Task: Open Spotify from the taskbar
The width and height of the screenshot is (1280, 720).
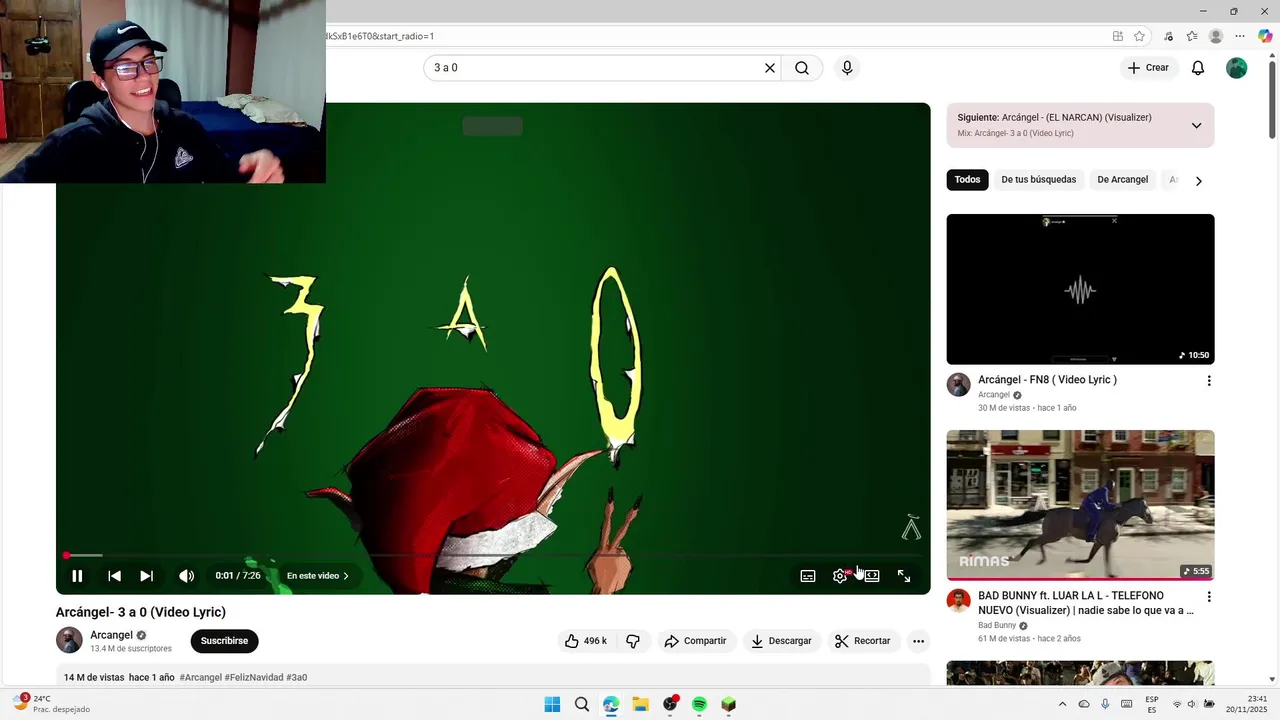Action: point(699,705)
